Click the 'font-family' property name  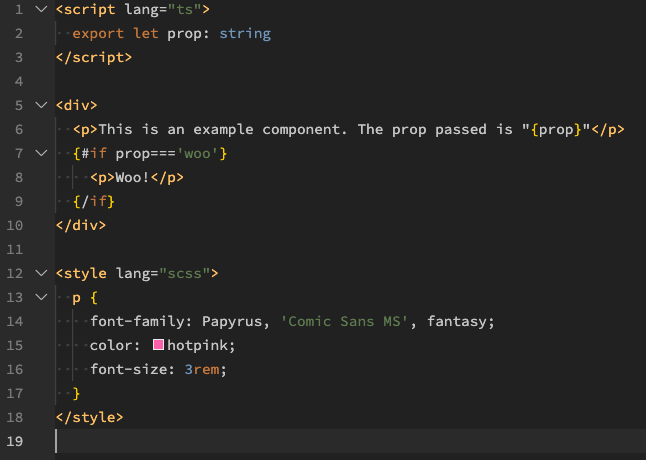point(137,321)
